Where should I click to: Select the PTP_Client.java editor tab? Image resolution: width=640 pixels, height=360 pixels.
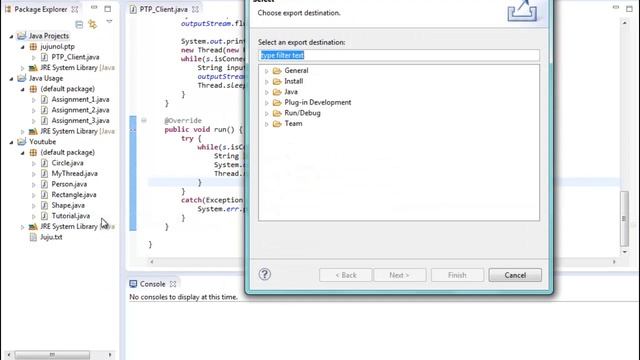(163, 9)
